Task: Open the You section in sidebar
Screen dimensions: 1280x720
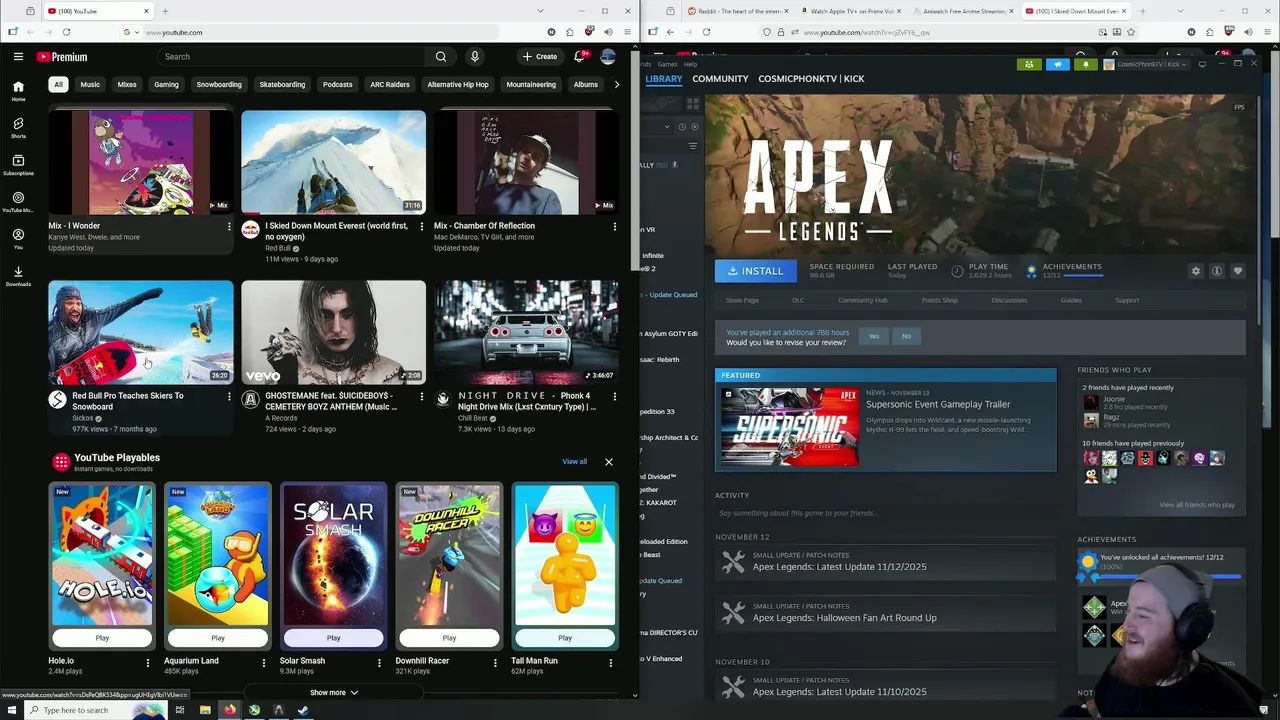Action: click(18, 239)
